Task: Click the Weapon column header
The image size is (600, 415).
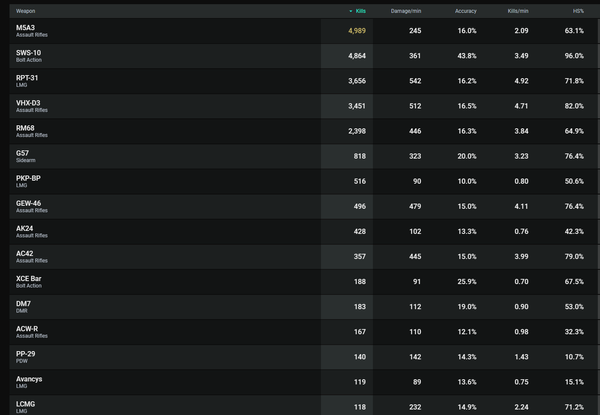Action: pos(26,11)
